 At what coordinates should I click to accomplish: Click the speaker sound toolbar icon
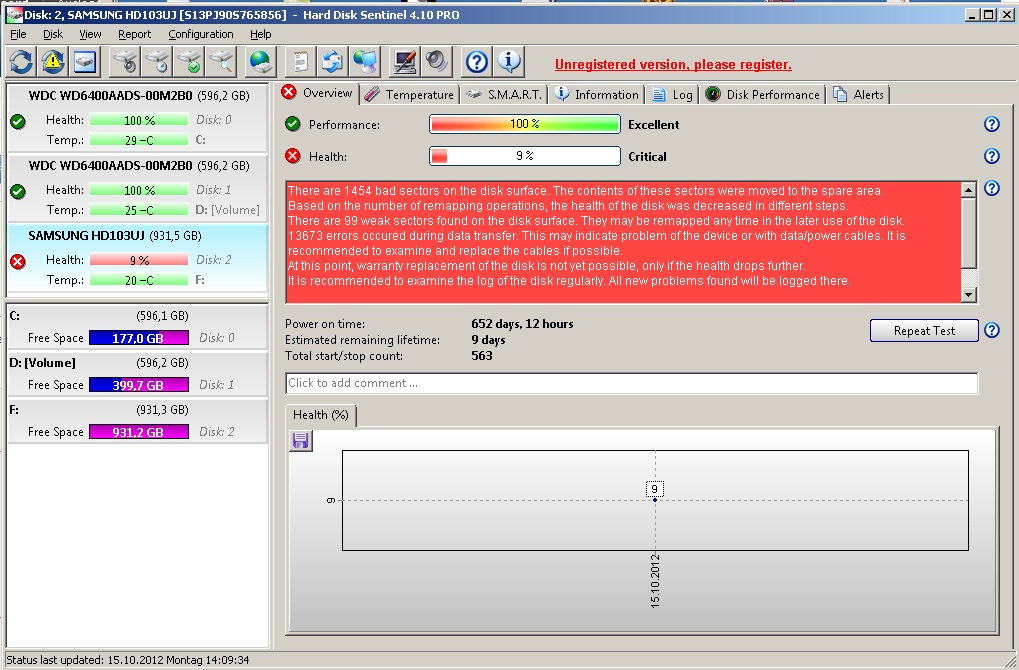point(437,62)
